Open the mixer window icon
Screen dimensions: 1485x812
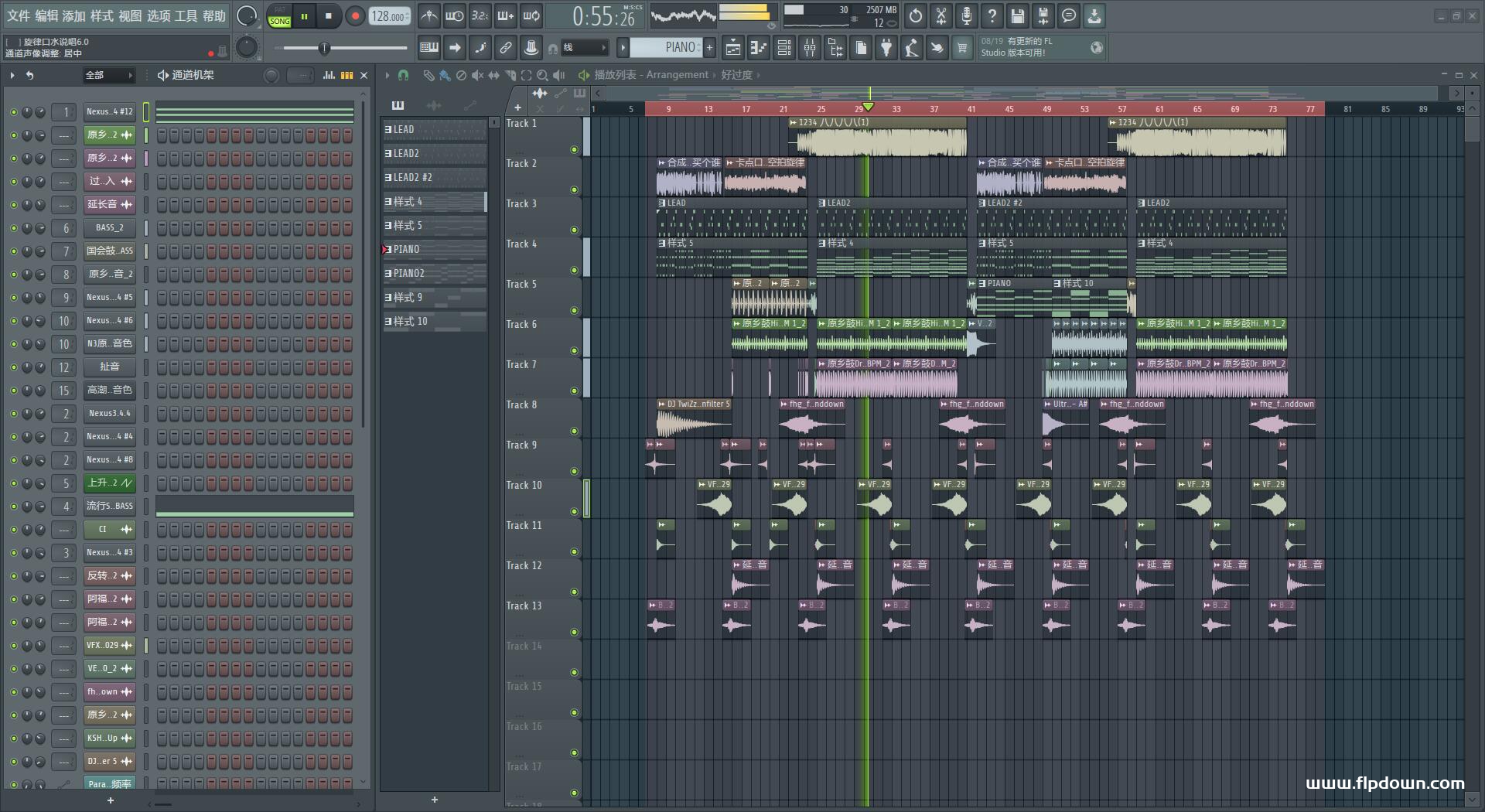coord(809,48)
